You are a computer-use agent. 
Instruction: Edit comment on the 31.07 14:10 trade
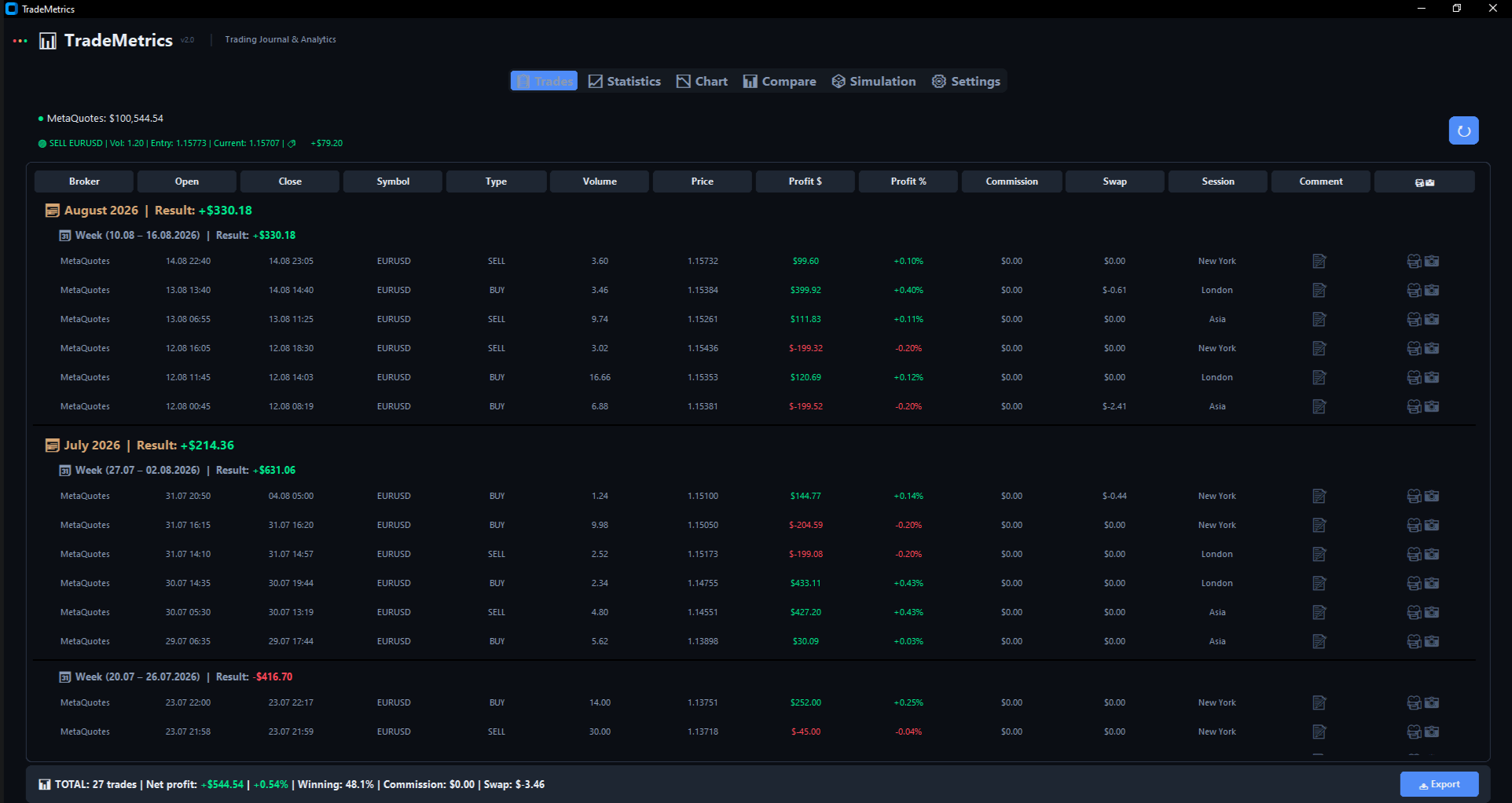pyautogui.click(x=1319, y=554)
